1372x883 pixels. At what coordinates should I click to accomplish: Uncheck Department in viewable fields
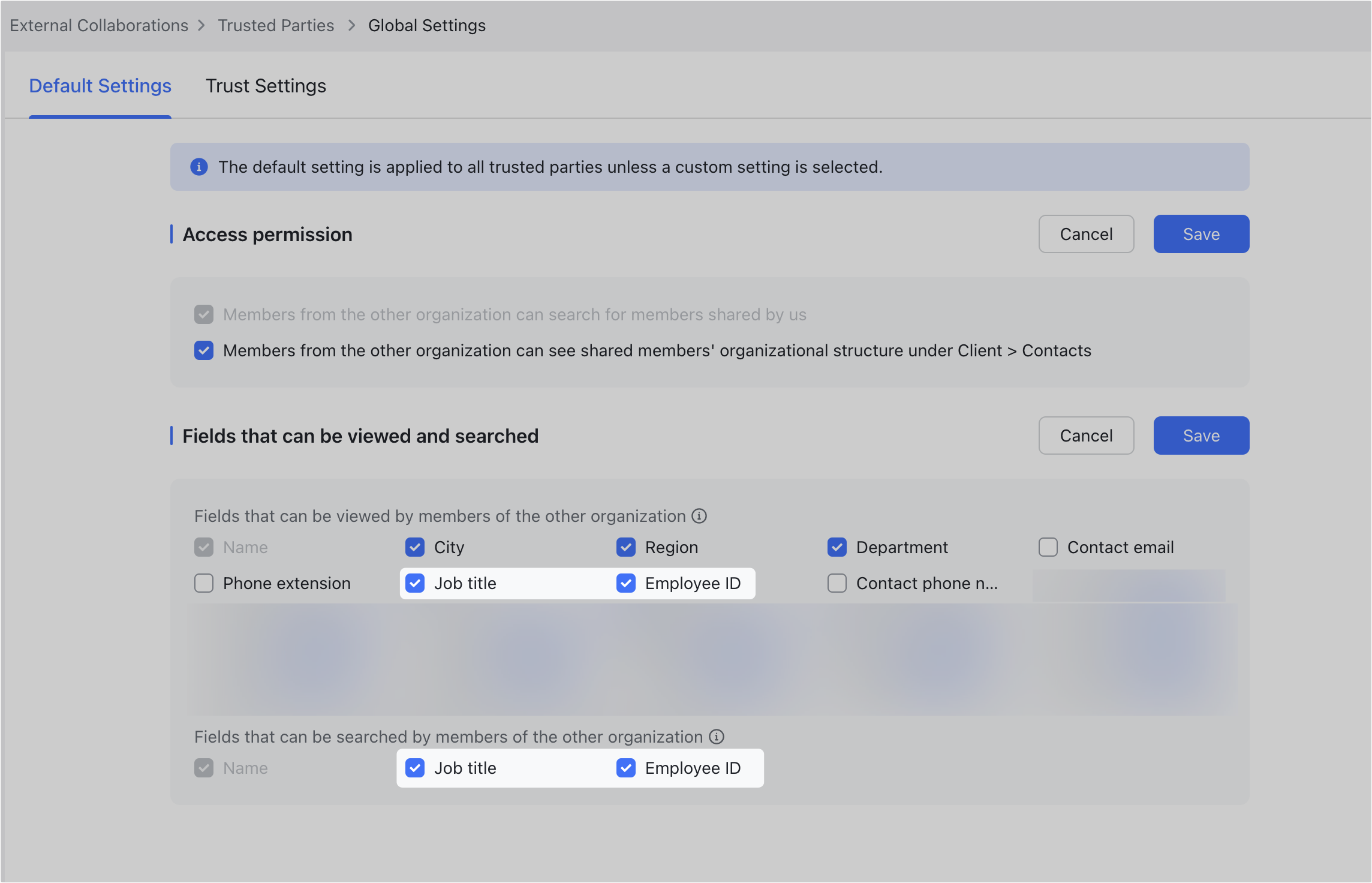(x=837, y=547)
